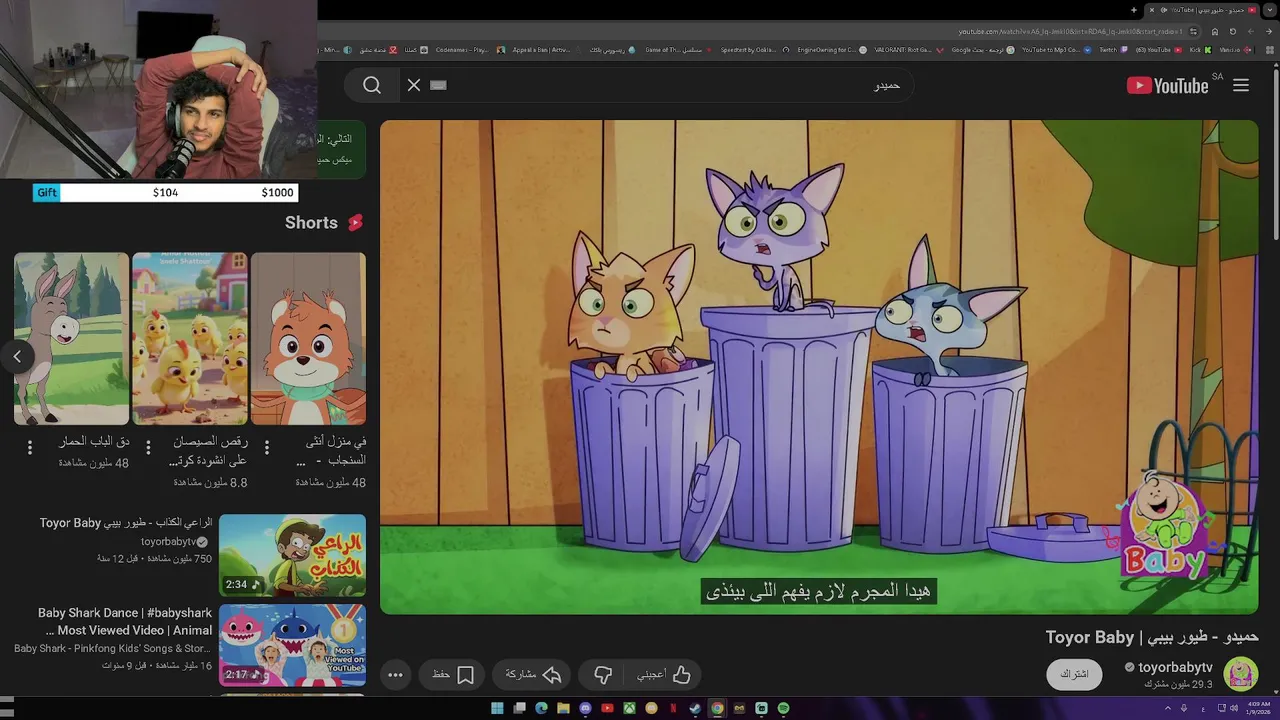Open the Kick bookmark
The width and height of the screenshot is (1280, 720).
pyautogui.click(x=1201, y=49)
